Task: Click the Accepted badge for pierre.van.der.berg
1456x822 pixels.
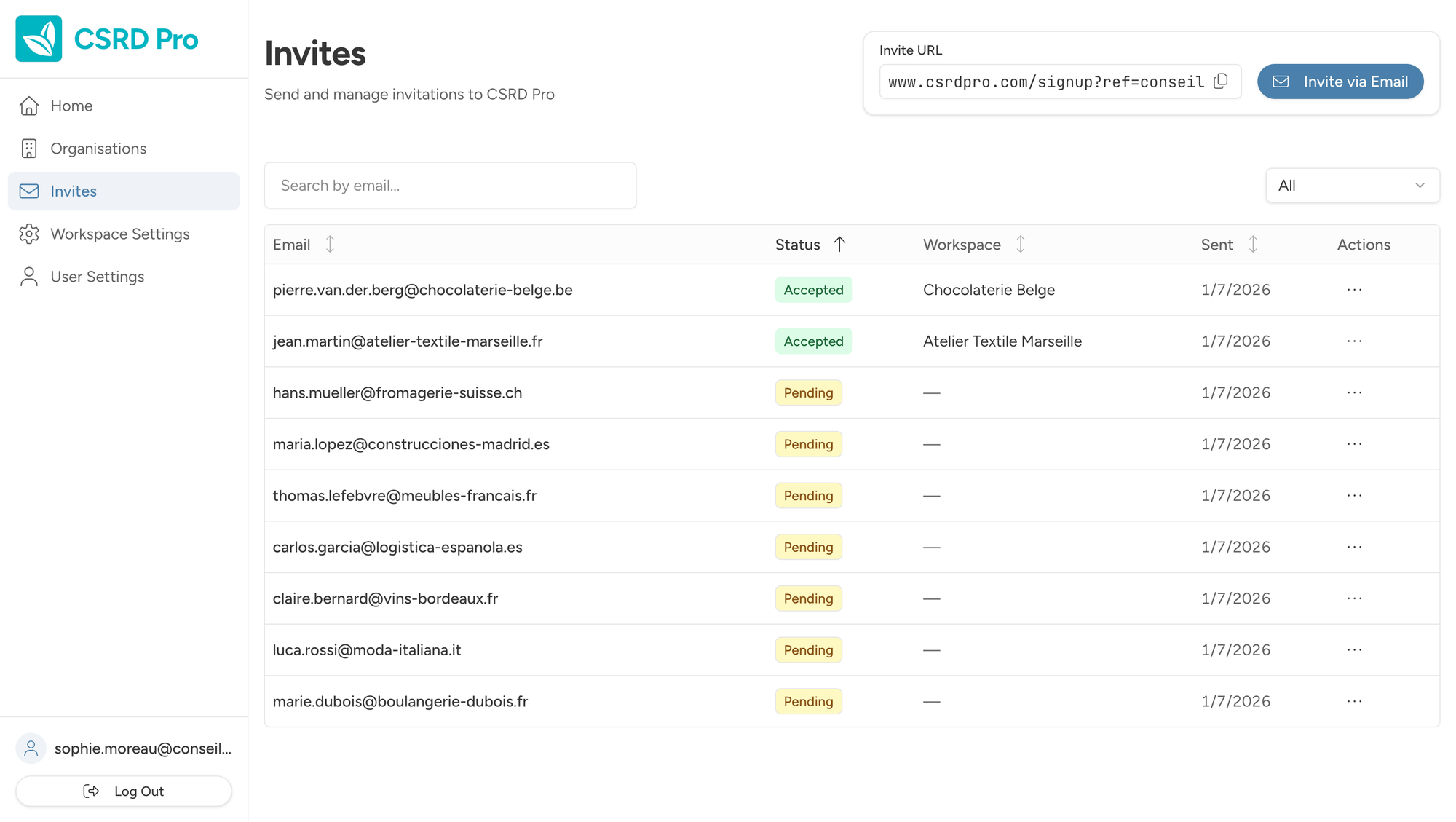Action: coord(813,289)
